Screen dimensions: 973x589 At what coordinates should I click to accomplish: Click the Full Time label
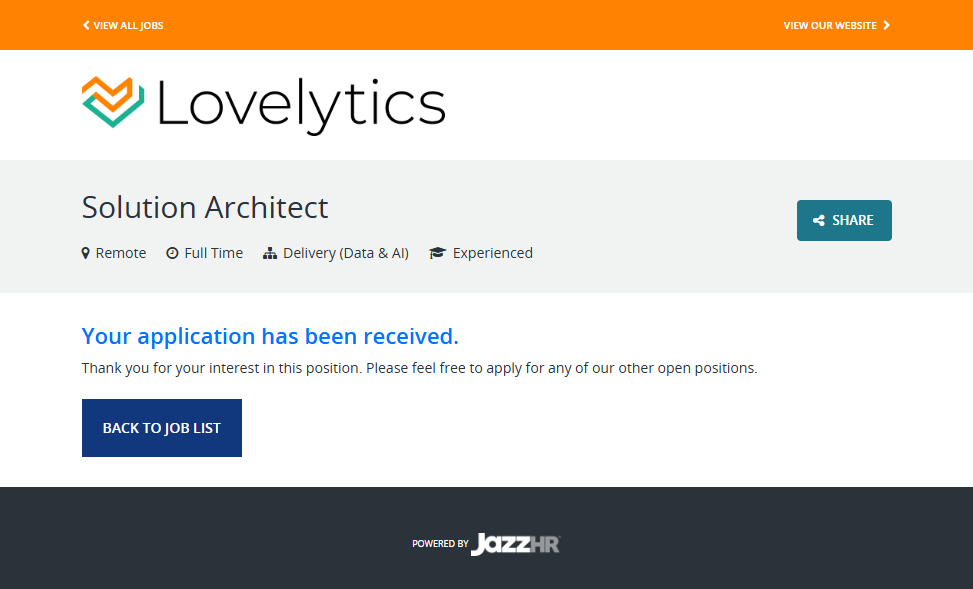[x=213, y=253]
